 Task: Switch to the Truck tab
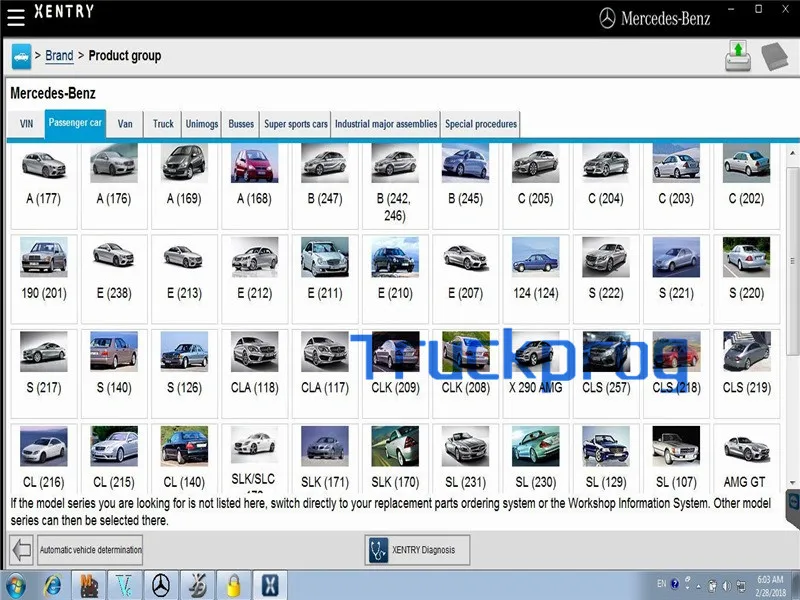point(163,124)
